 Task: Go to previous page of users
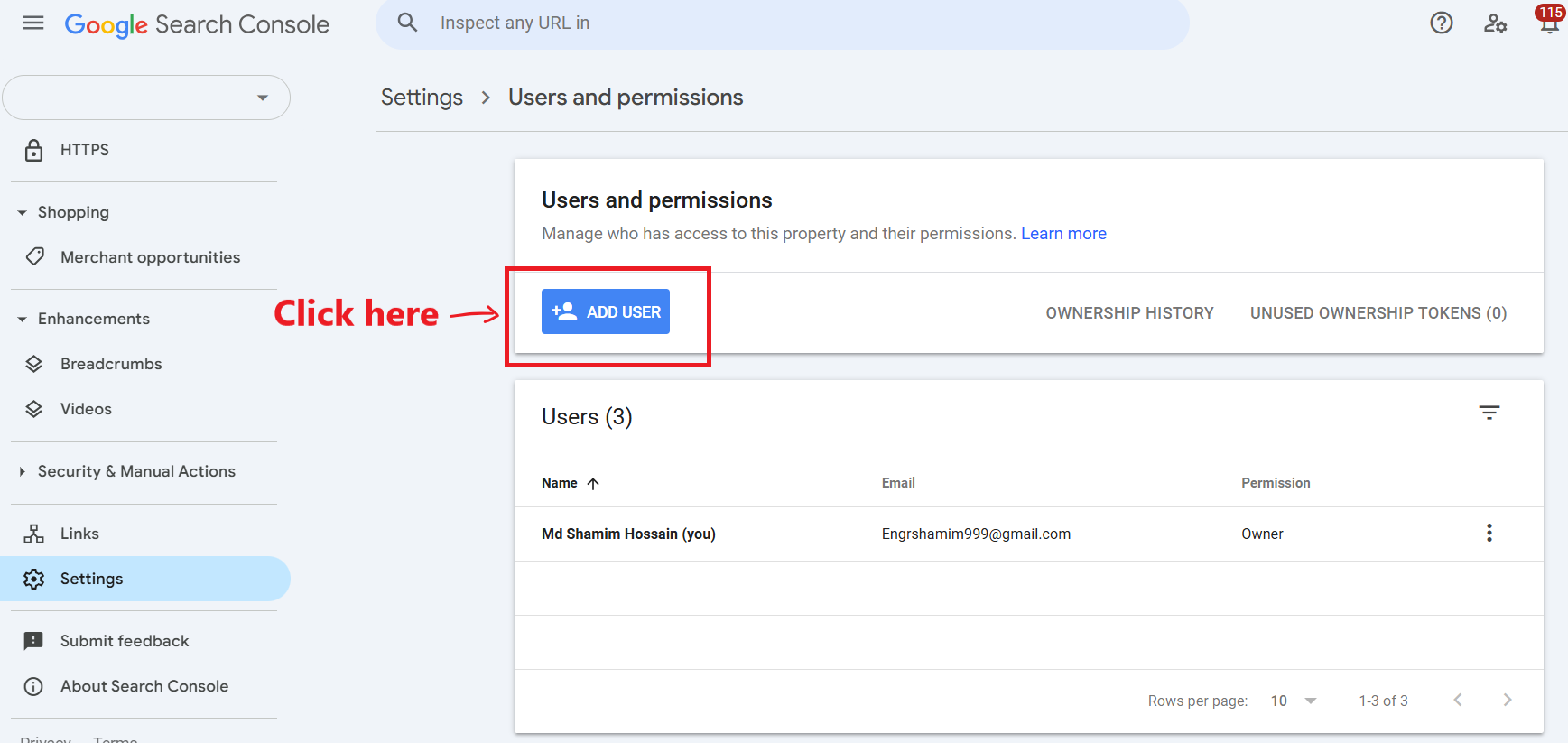1458,700
